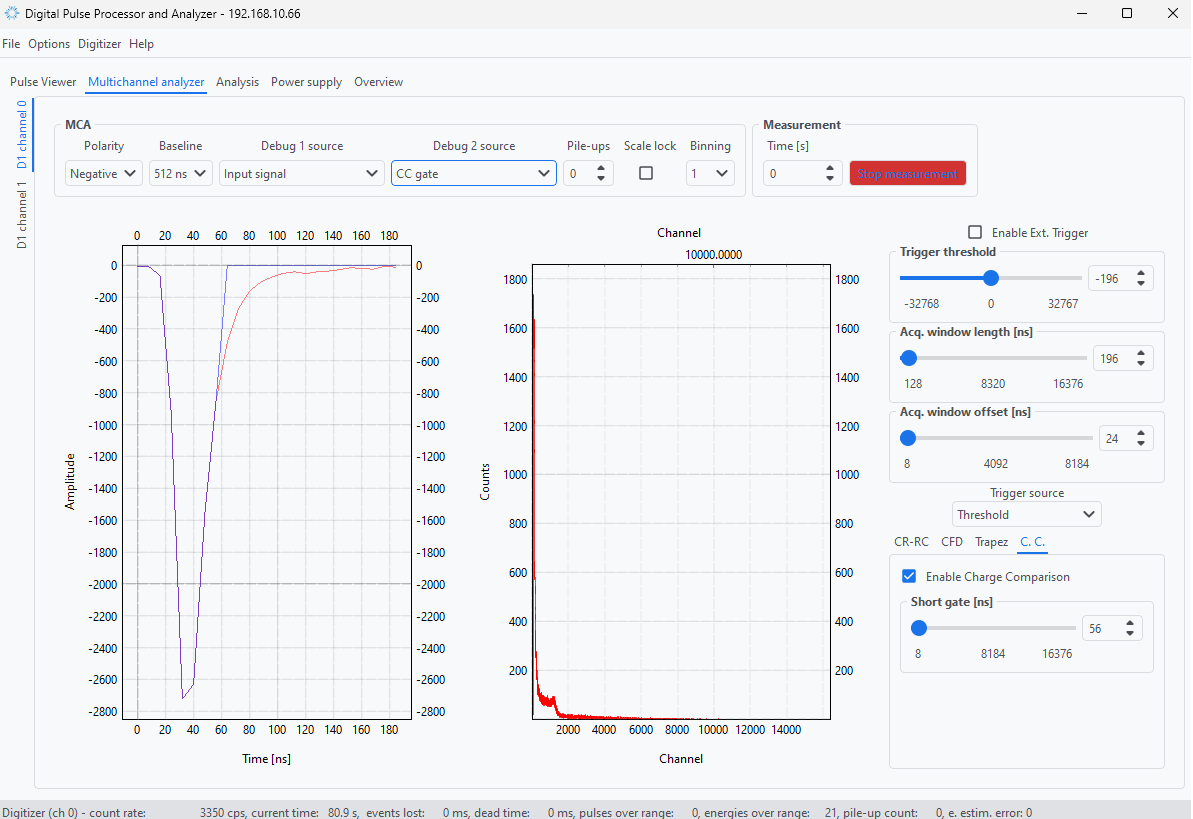
Task: Switch to the Pulse Viewer tab
Action: pos(43,82)
